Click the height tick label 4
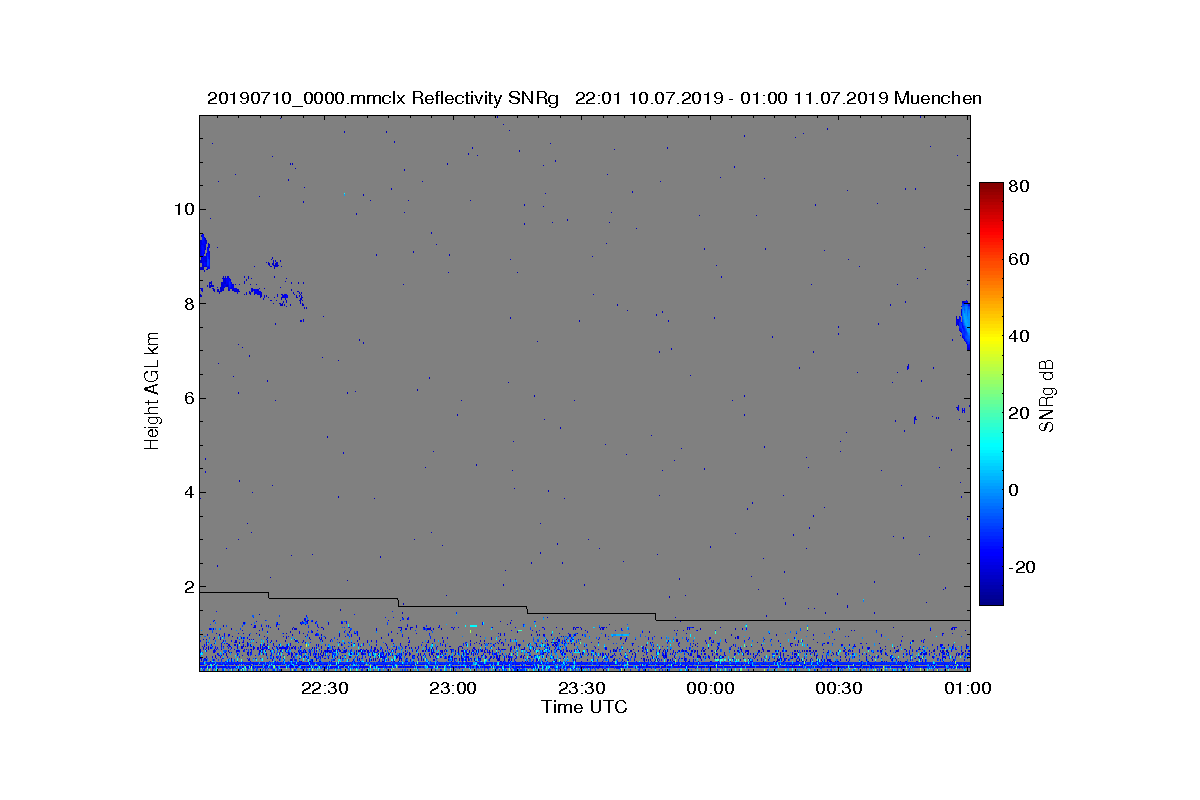This screenshot has height=800, width=1200. pos(187,492)
